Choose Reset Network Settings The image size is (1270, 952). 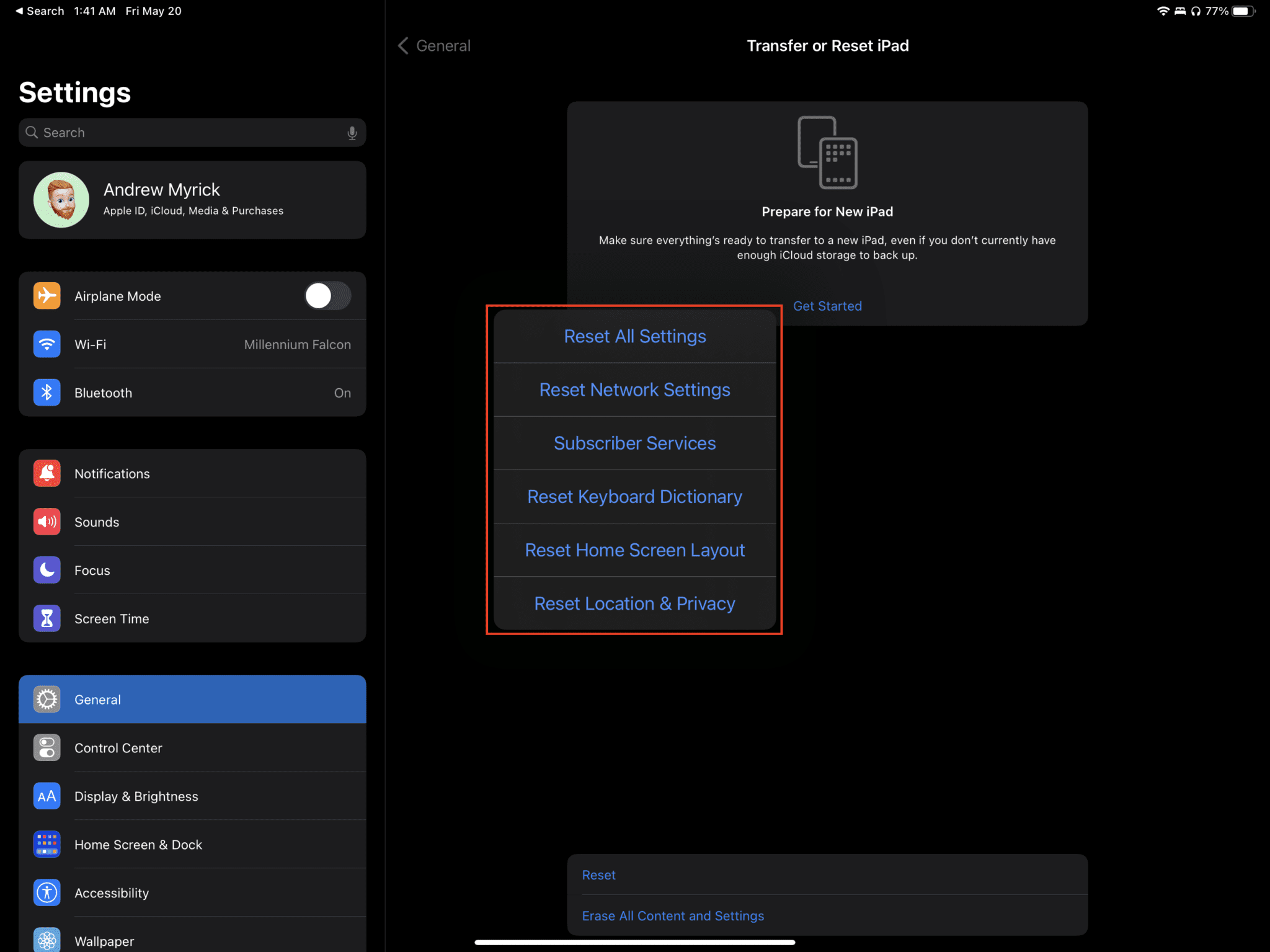[x=634, y=389]
